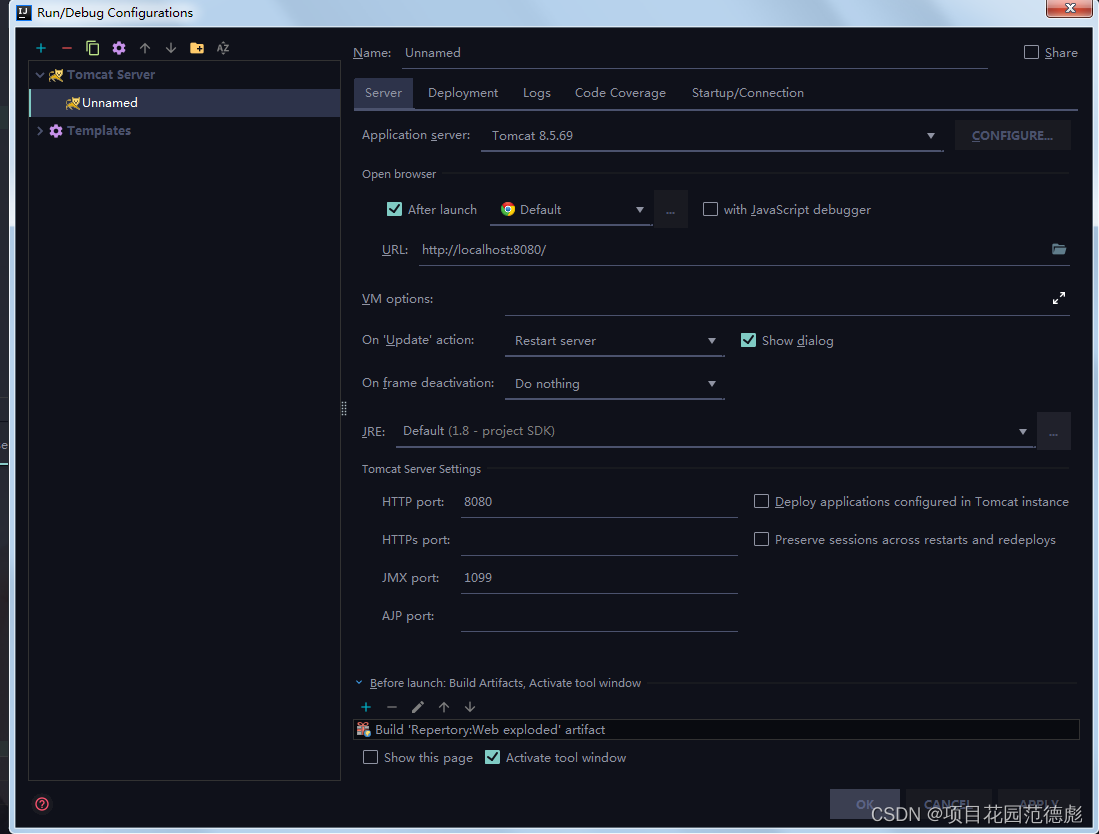
Task: Open edit templates settings icon
Action: [119, 48]
